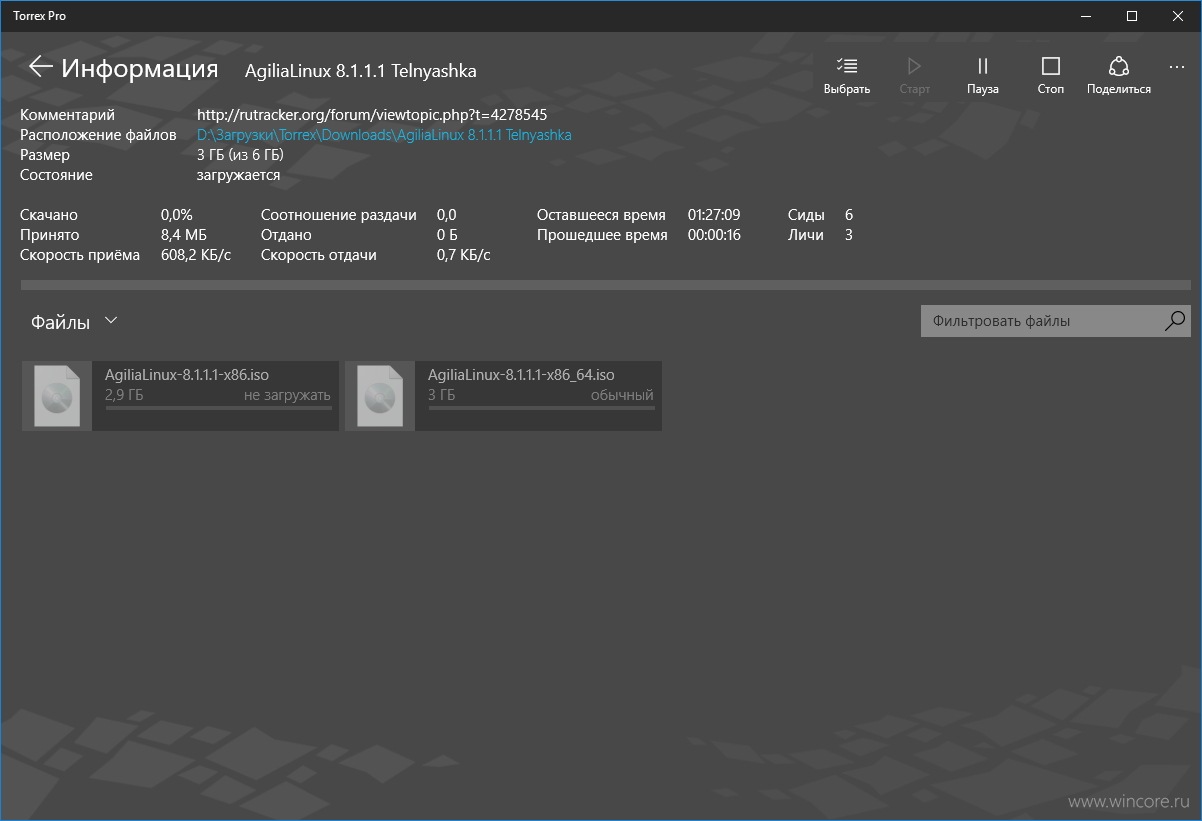The width and height of the screenshot is (1202, 821).
Task: Go back with the arrow next to Информация
Action: (40, 67)
